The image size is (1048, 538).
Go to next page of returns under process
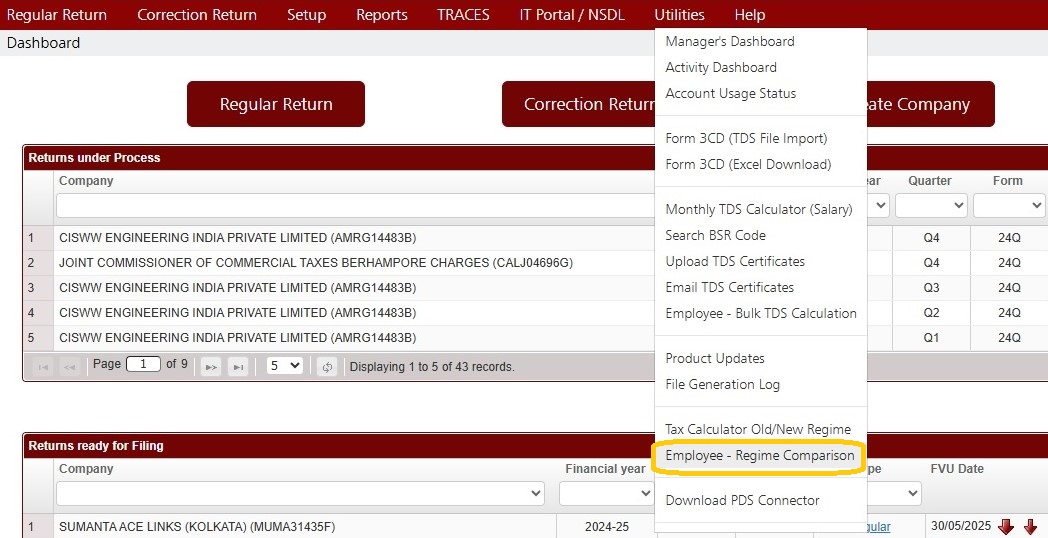click(211, 367)
